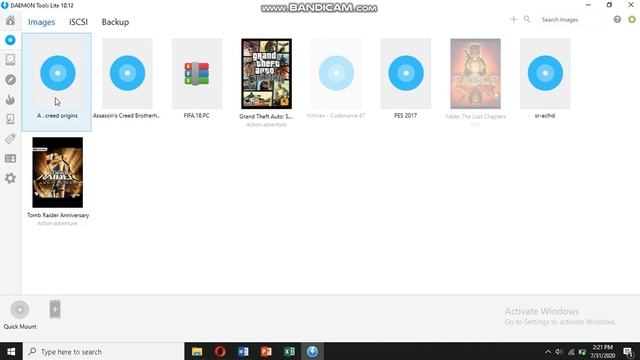The height and width of the screenshot is (360, 640).
Task: Click the volume speaker tray icon
Action: (x=559, y=352)
